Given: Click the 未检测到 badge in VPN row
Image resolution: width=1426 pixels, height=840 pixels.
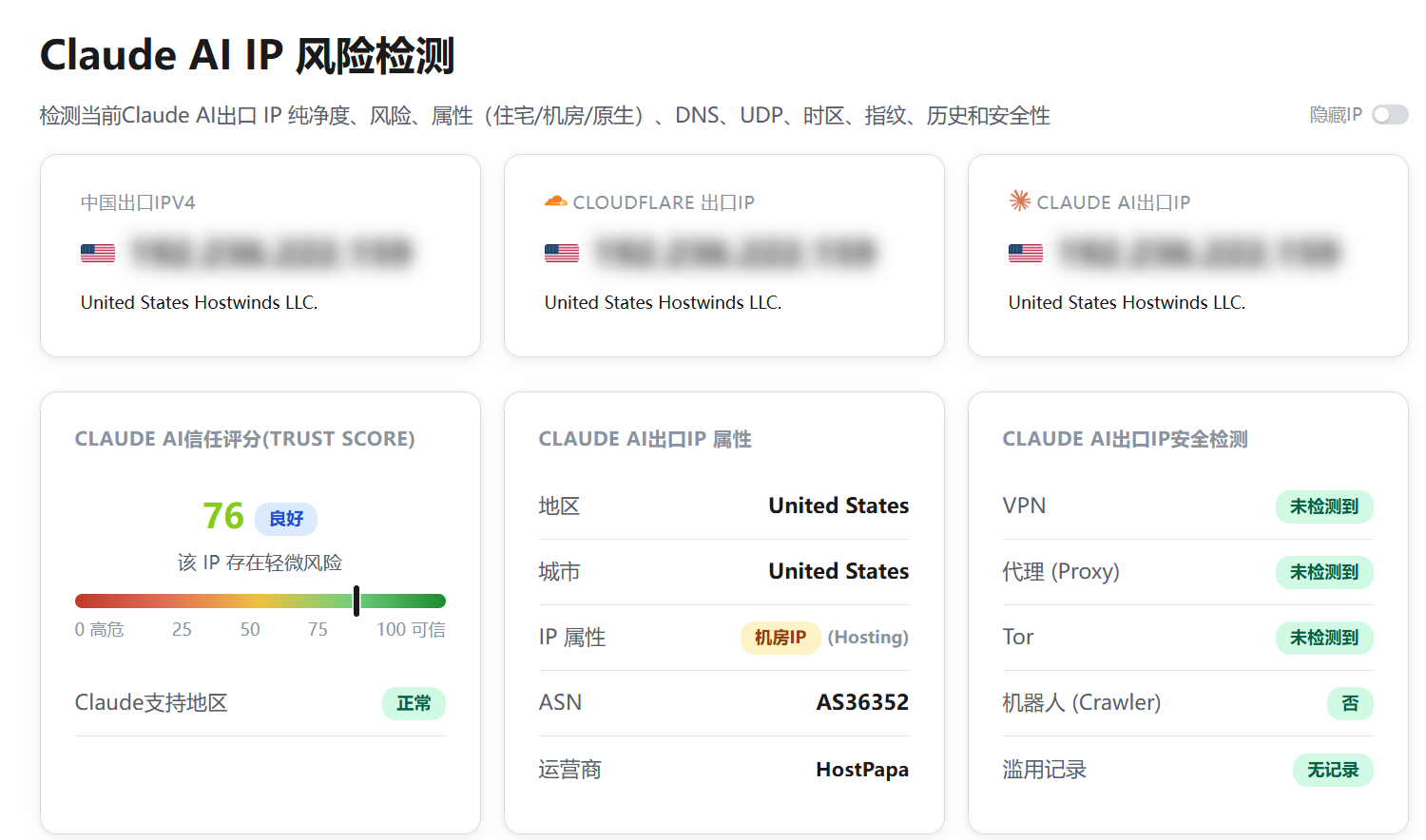Looking at the screenshot, I should pos(1324,506).
